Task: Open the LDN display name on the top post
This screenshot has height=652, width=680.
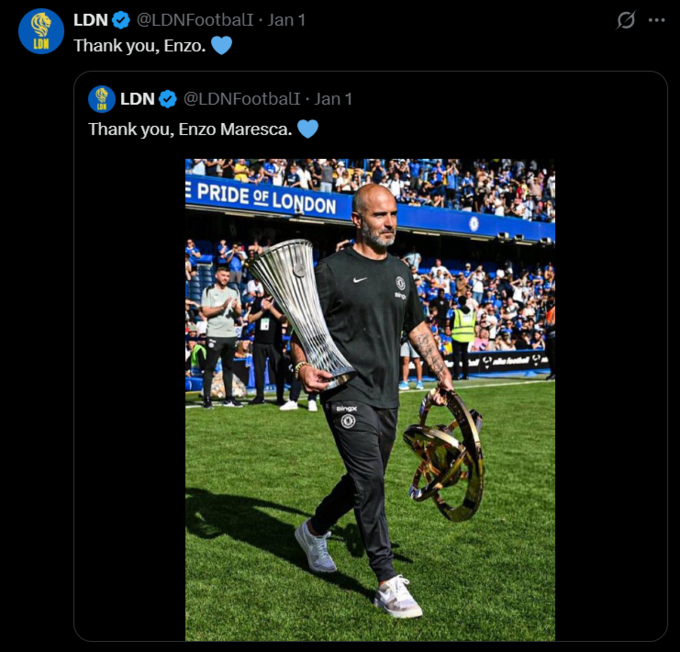Action: tap(91, 20)
